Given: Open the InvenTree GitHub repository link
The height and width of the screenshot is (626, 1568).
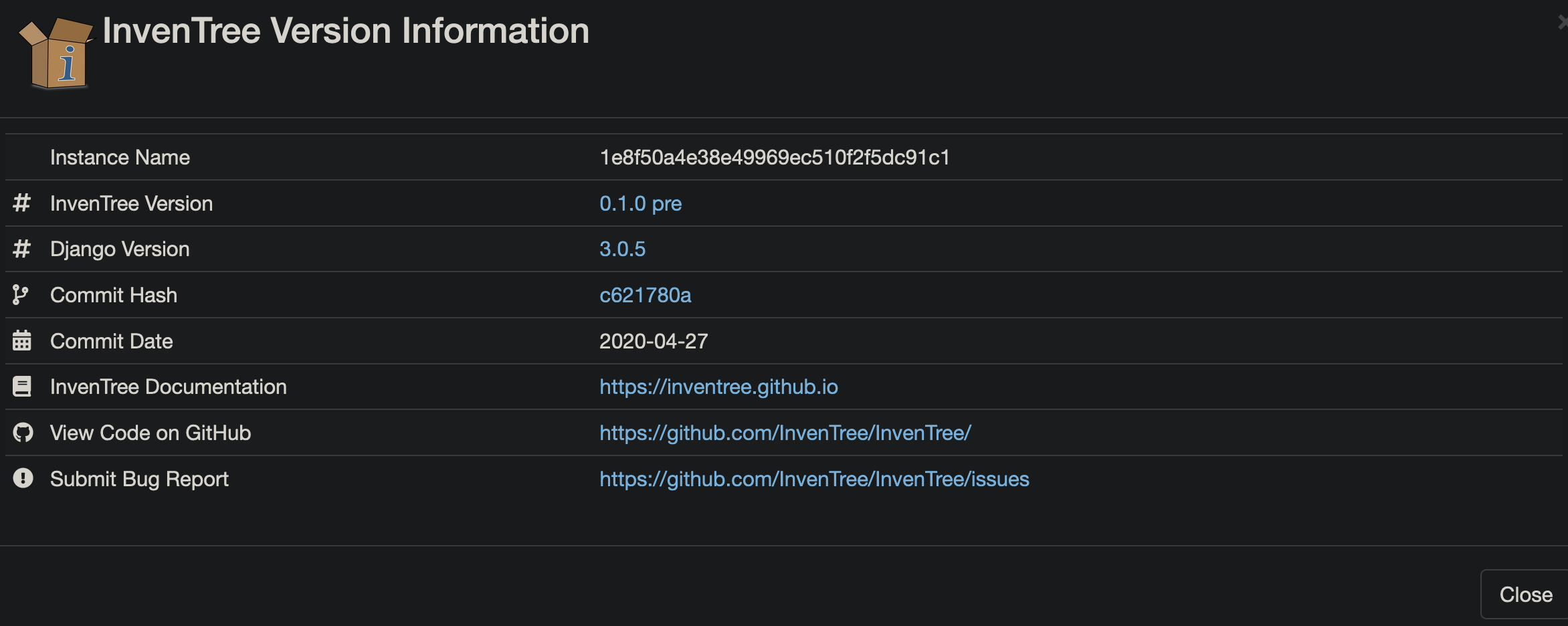Looking at the screenshot, I should 785,433.
